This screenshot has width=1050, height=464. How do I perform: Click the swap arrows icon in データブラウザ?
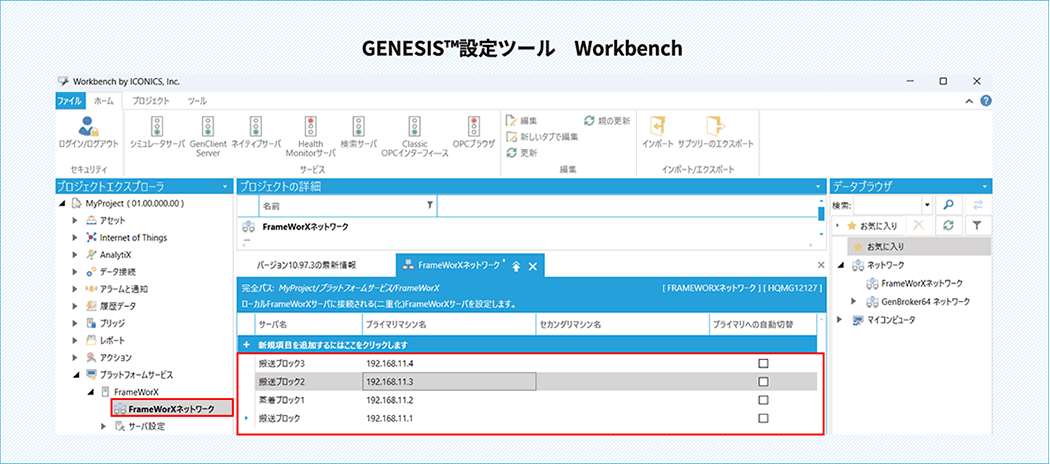pos(977,204)
